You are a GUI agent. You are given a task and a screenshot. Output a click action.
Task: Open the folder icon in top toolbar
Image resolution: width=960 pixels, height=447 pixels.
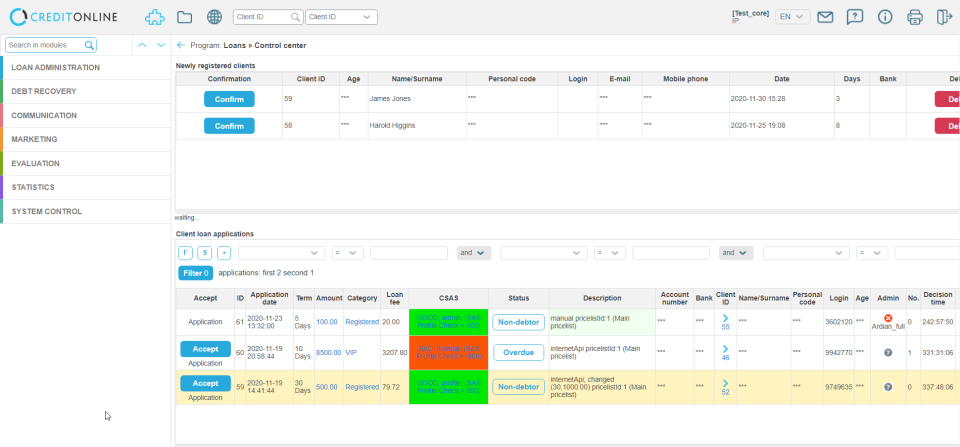point(184,17)
